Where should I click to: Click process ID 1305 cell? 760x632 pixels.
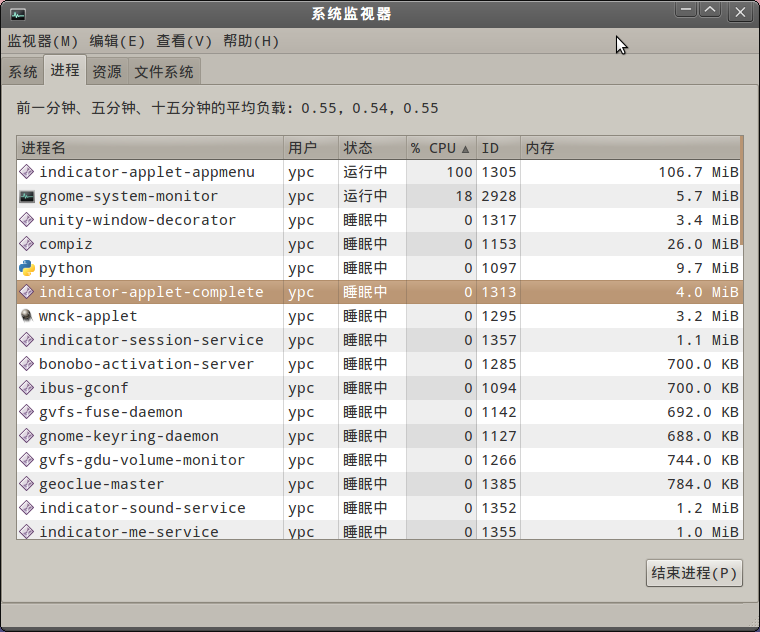(x=499, y=172)
